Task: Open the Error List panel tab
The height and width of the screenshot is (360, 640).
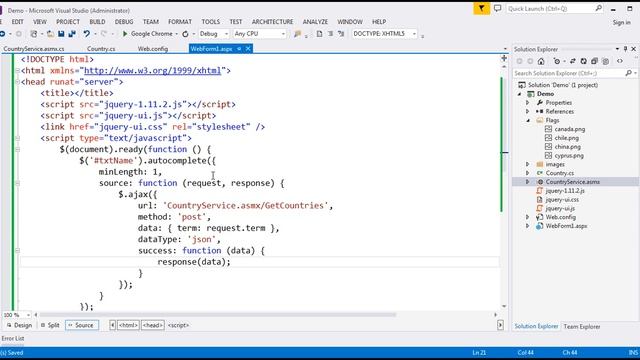Action: 13,338
